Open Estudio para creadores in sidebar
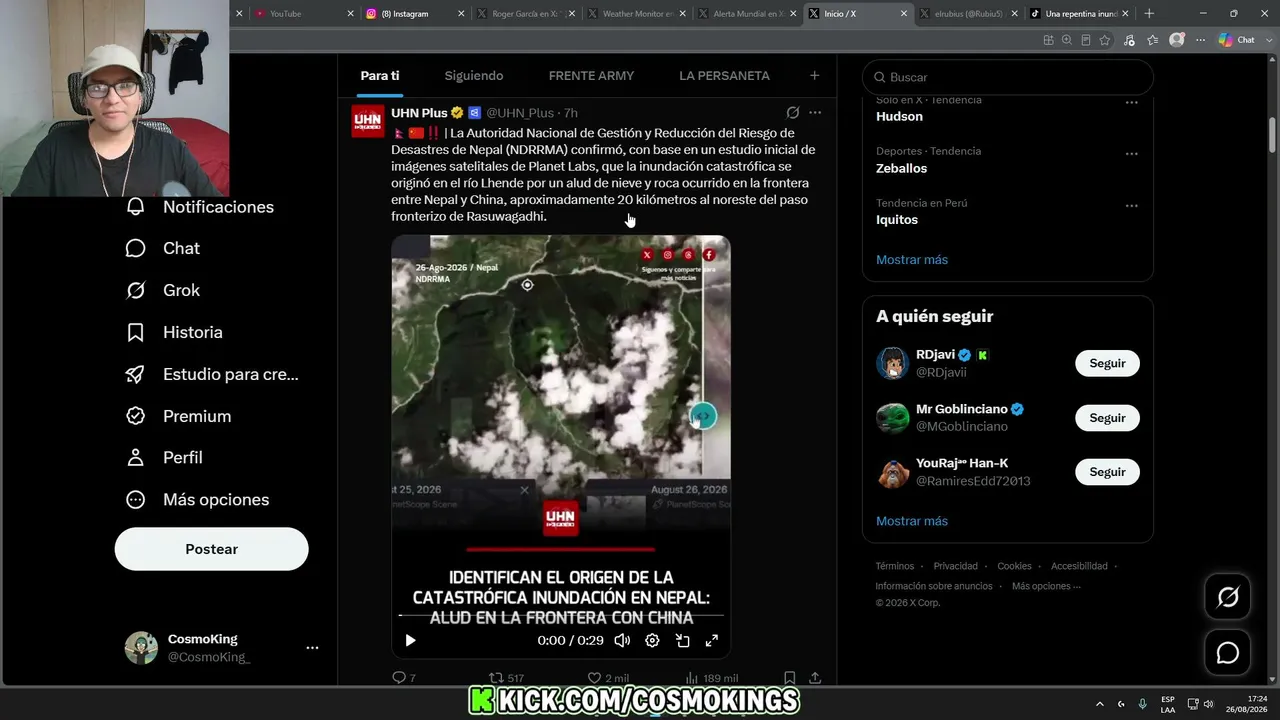1280x720 pixels. (212, 374)
